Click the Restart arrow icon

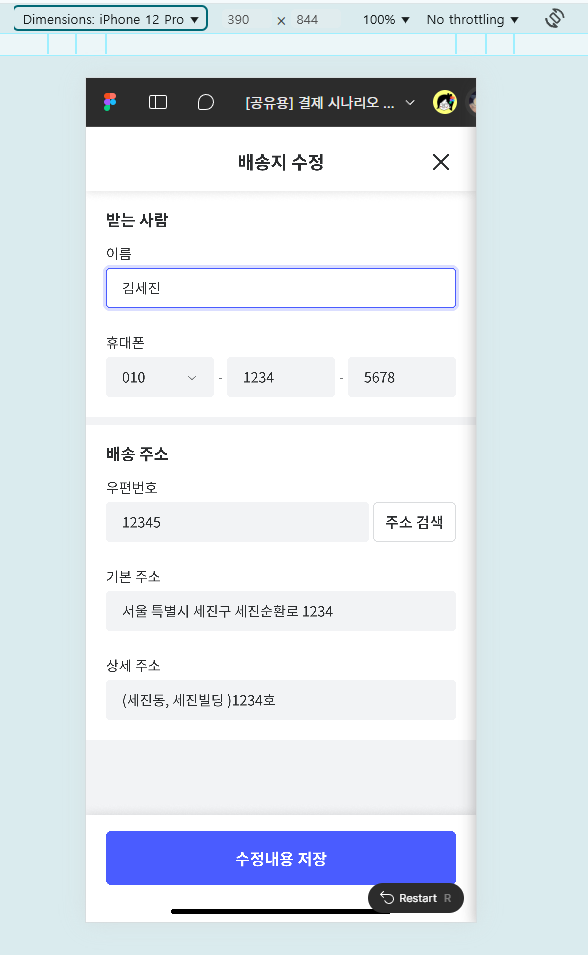click(387, 897)
